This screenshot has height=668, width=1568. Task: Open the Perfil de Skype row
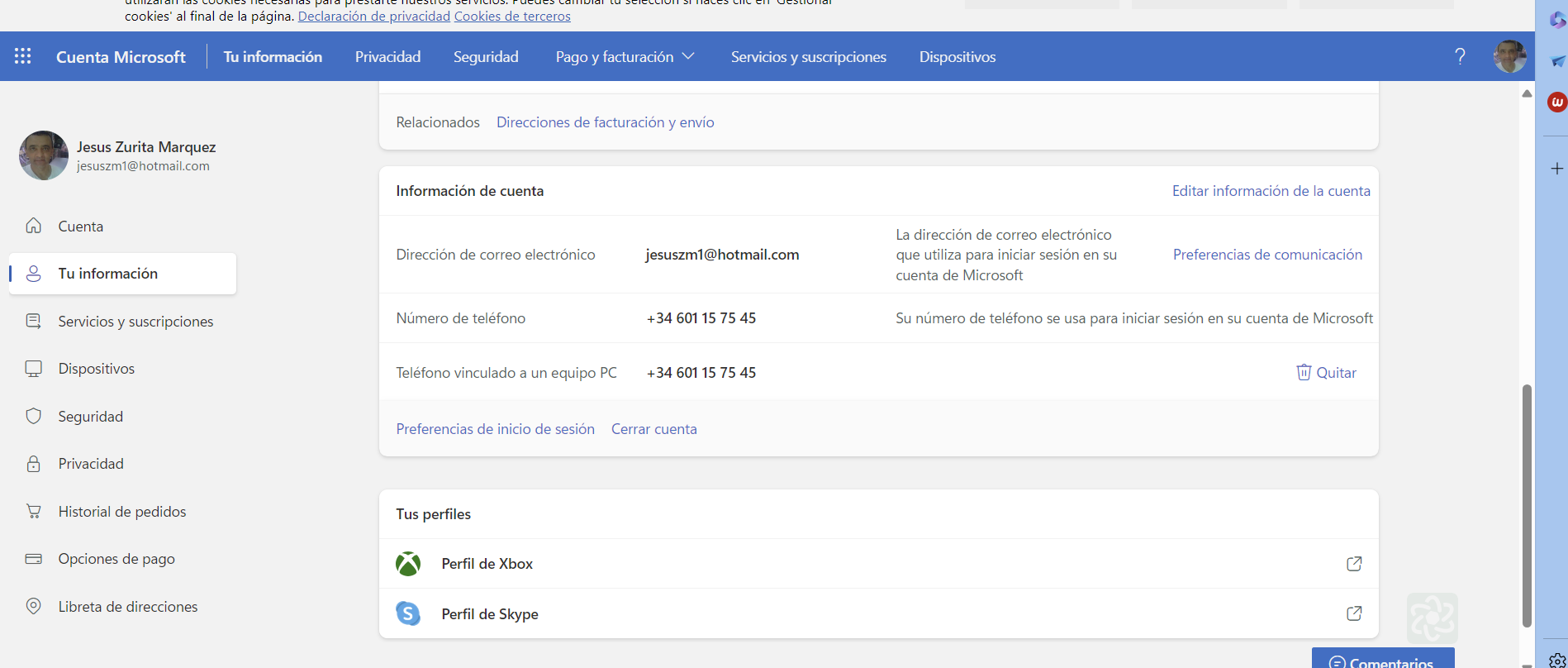click(x=878, y=613)
